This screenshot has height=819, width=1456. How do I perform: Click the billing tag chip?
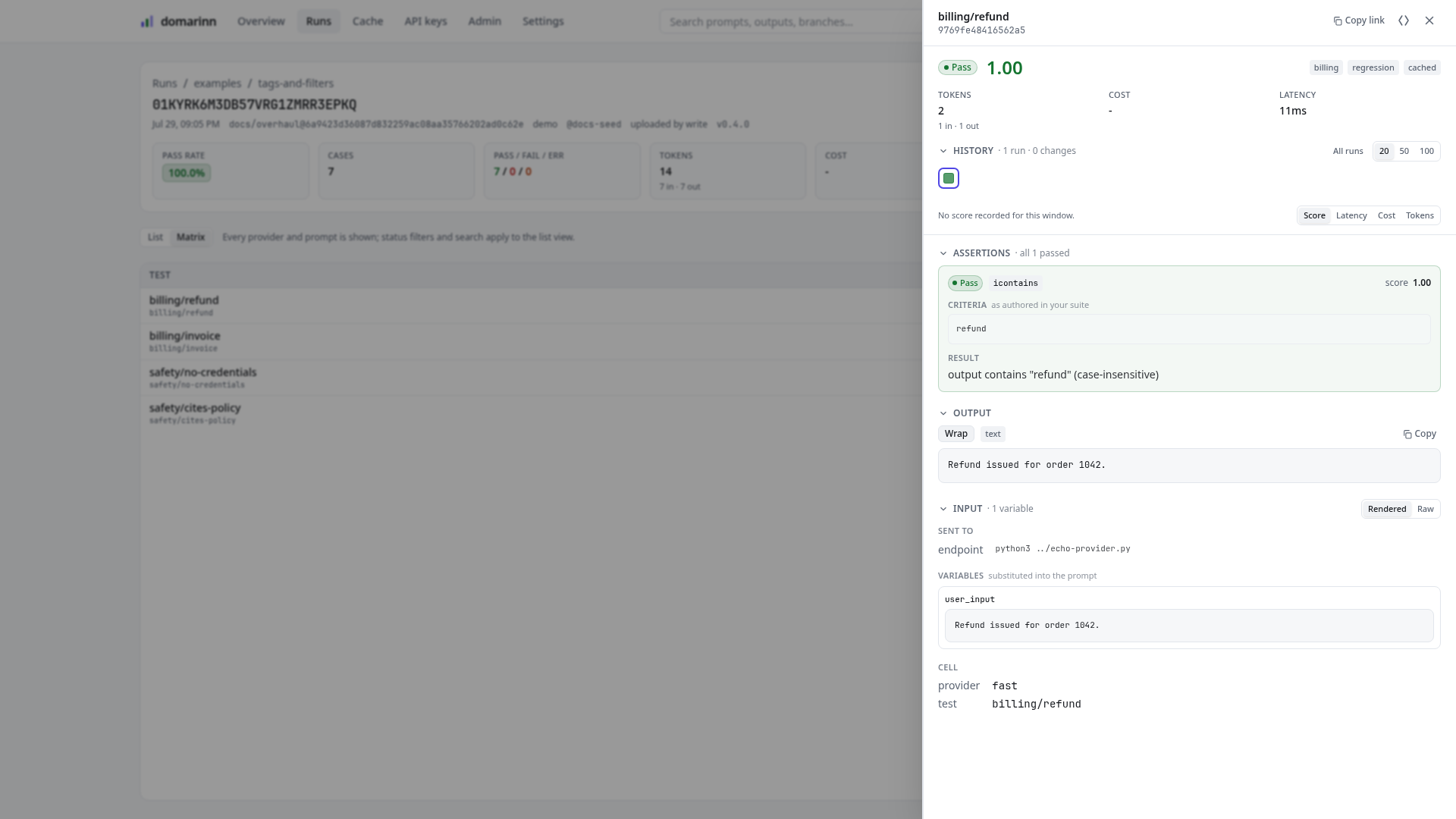(1326, 67)
